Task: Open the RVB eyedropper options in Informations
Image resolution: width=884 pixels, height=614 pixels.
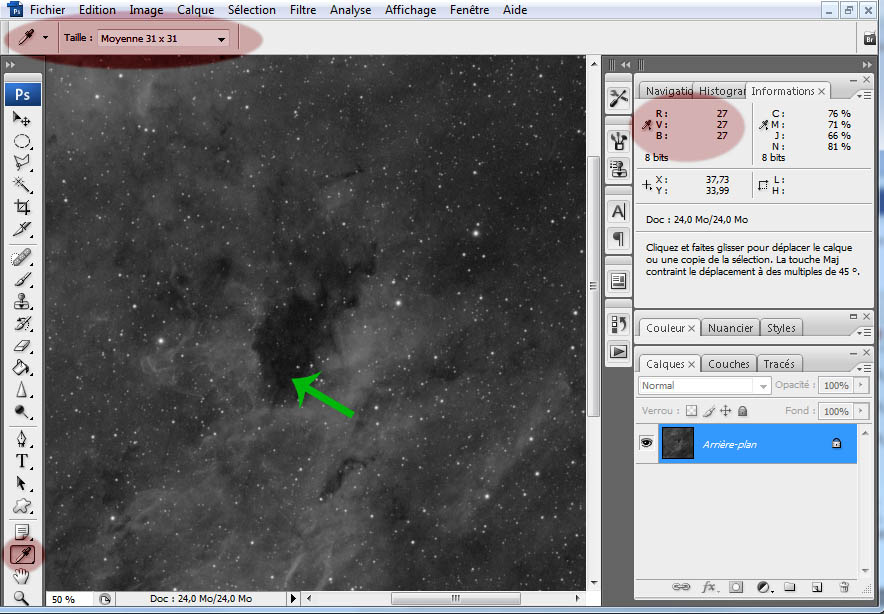Action: click(x=647, y=125)
